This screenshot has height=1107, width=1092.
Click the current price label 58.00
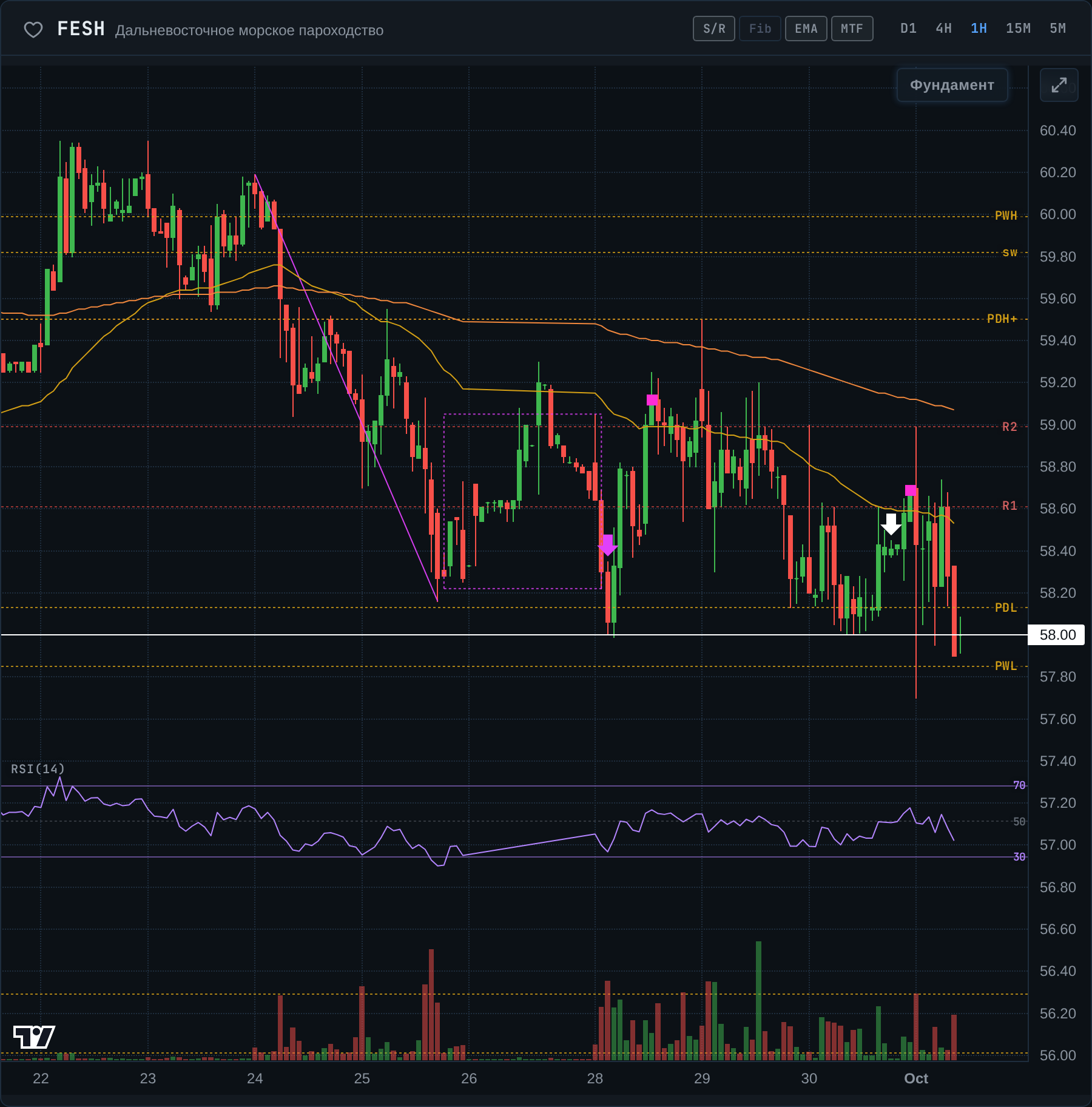1056,635
